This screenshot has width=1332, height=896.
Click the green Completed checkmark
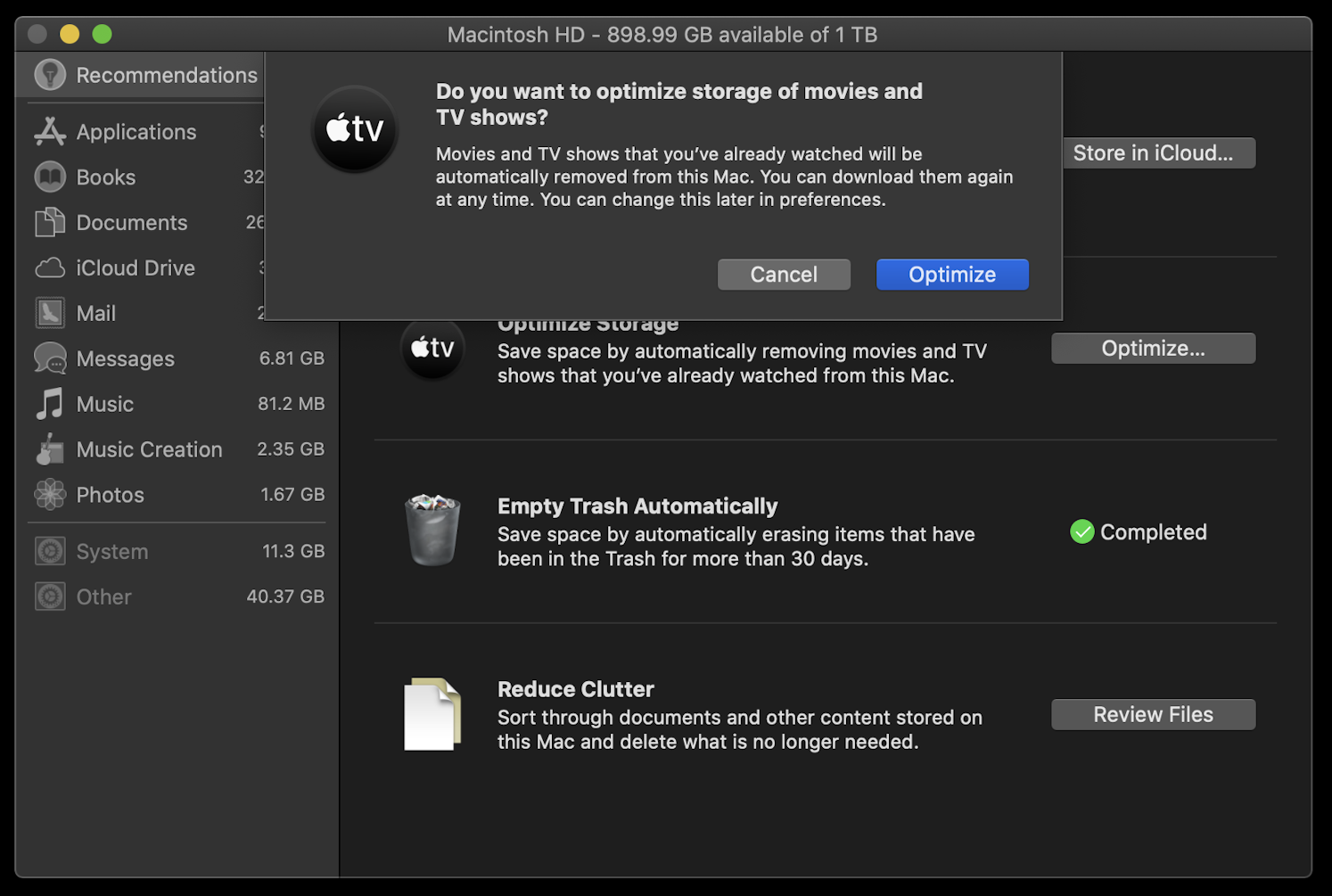pos(1081,531)
